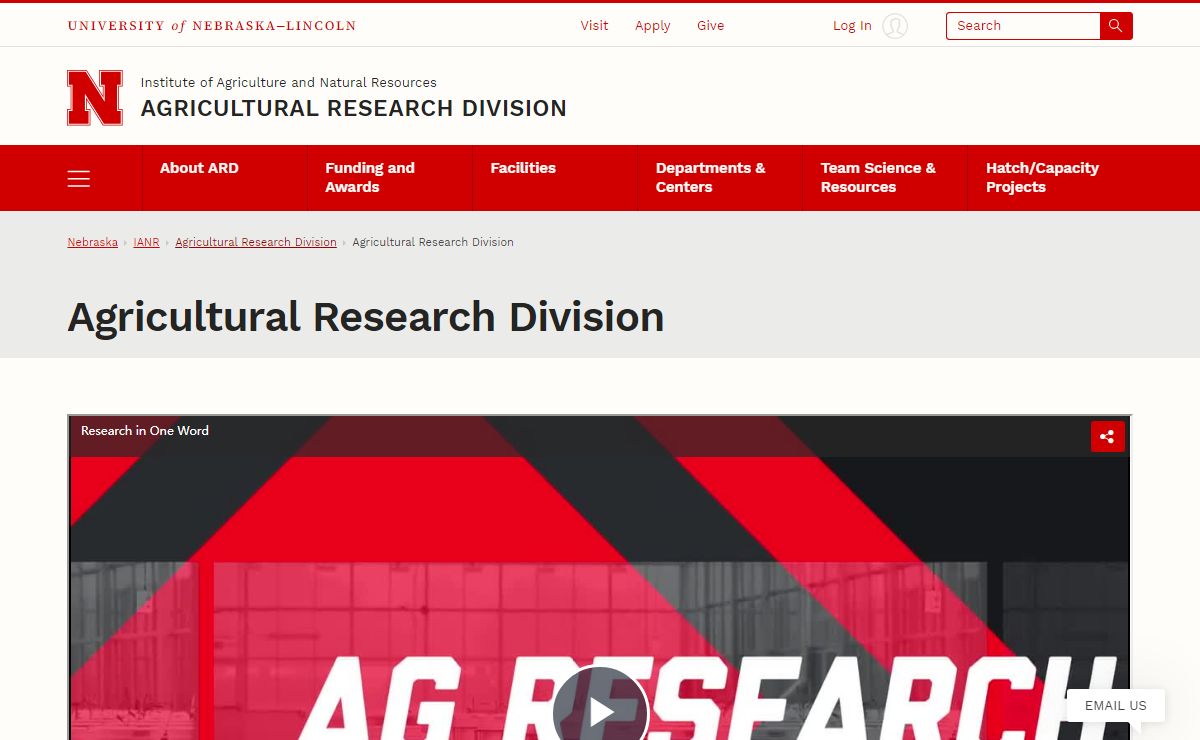Image resolution: width=1200 pixels, height=740 pixels.
Task: Open University of Nebraska–Lincoln wordmark link
Action: (x=211, y=26)
